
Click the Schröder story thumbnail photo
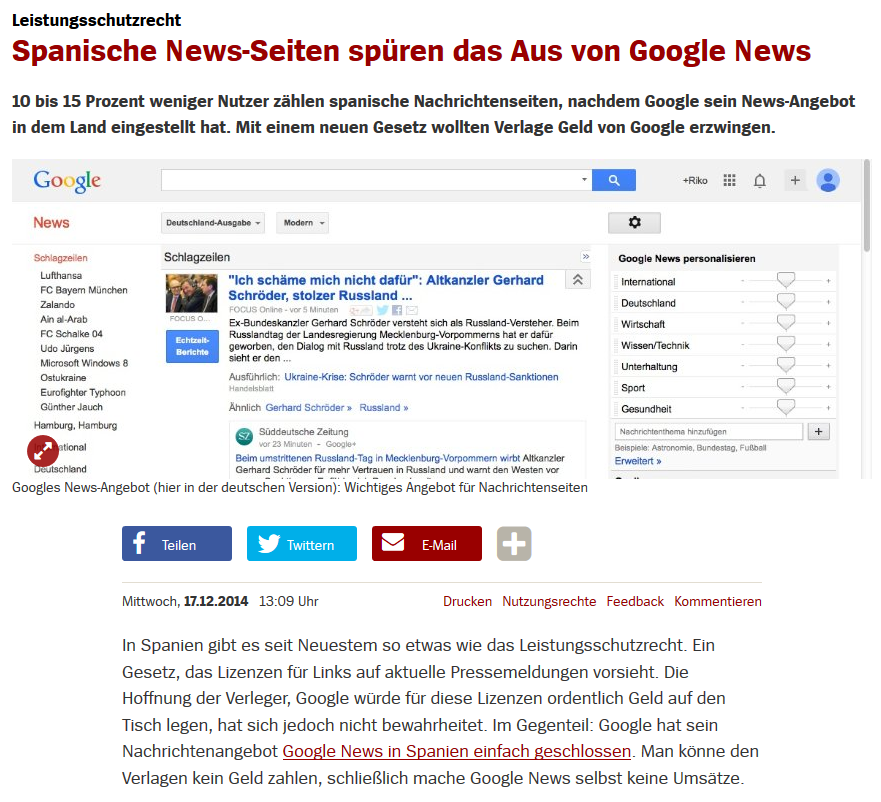(x=192, y=293)
